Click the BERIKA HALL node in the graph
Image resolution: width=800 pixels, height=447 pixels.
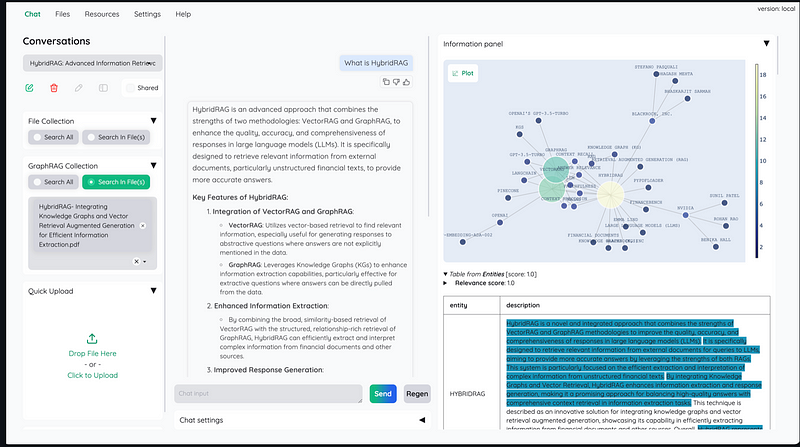[716, 247]
